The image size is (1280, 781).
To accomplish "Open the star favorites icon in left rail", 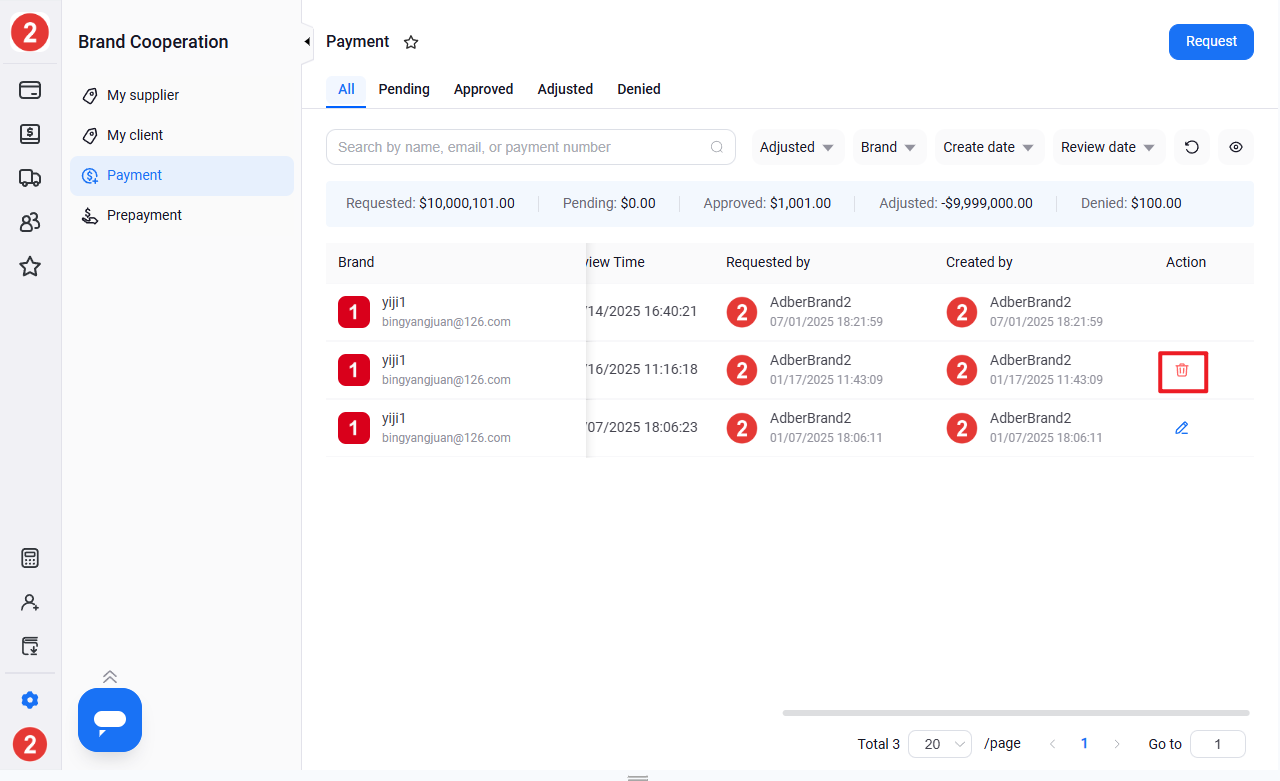I will (x=30, y=266).
